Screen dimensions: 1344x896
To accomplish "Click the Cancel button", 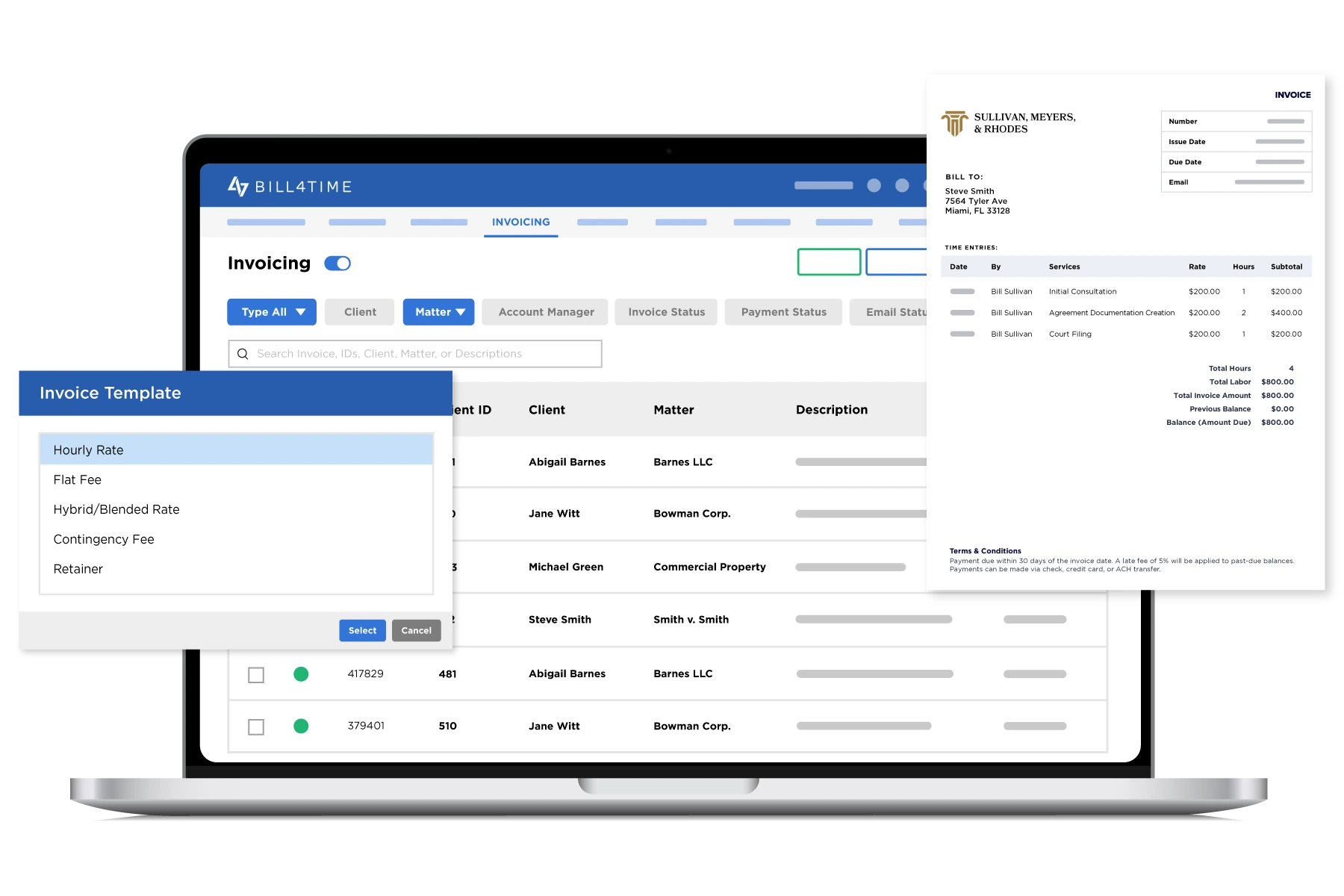I will coord(417,631).
